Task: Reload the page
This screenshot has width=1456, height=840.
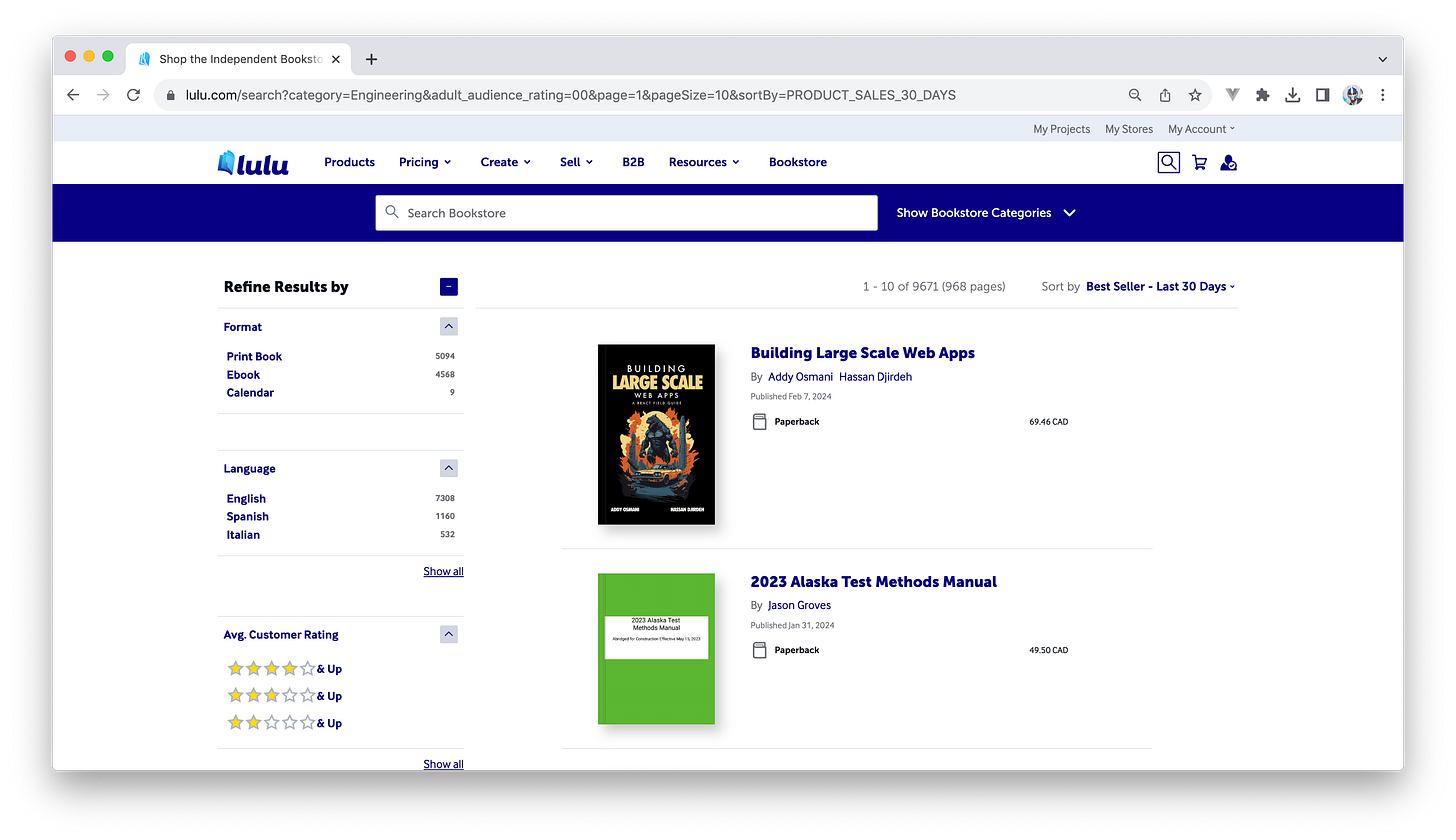Action: pyautogui.click(x=133, y=95)
